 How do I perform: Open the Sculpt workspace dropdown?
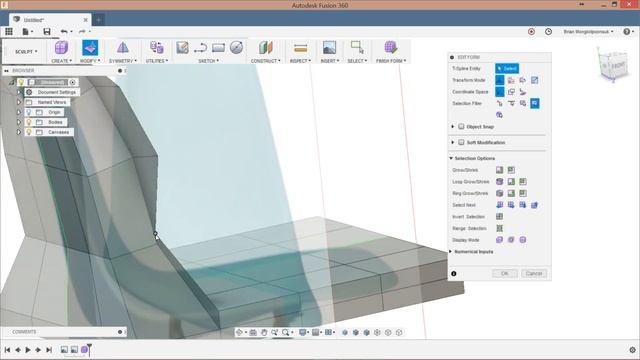click(26, 51)
